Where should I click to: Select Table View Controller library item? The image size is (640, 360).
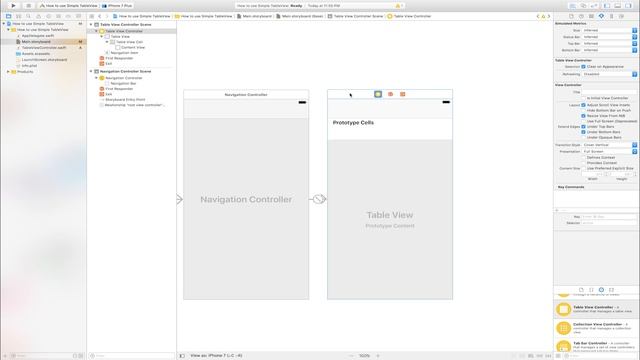coord(596,309)
